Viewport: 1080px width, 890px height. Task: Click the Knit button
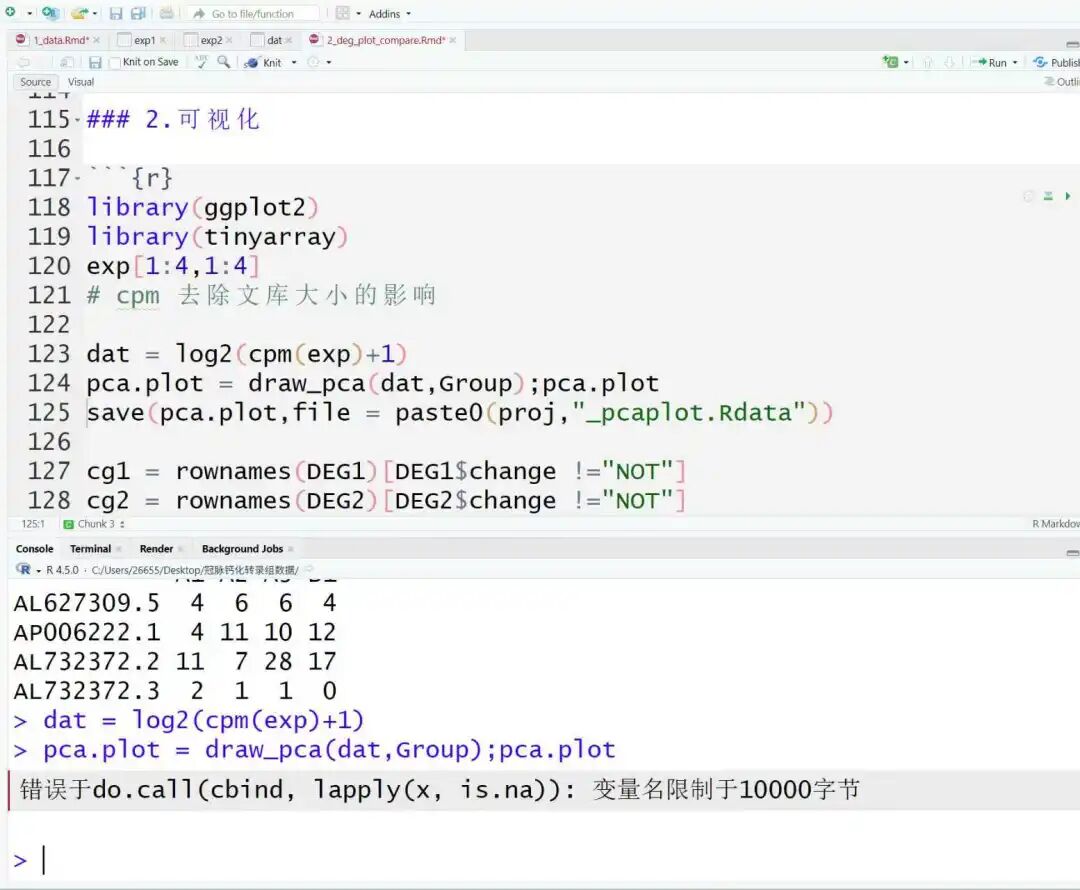pyautogui.click(x=263, y=63)
